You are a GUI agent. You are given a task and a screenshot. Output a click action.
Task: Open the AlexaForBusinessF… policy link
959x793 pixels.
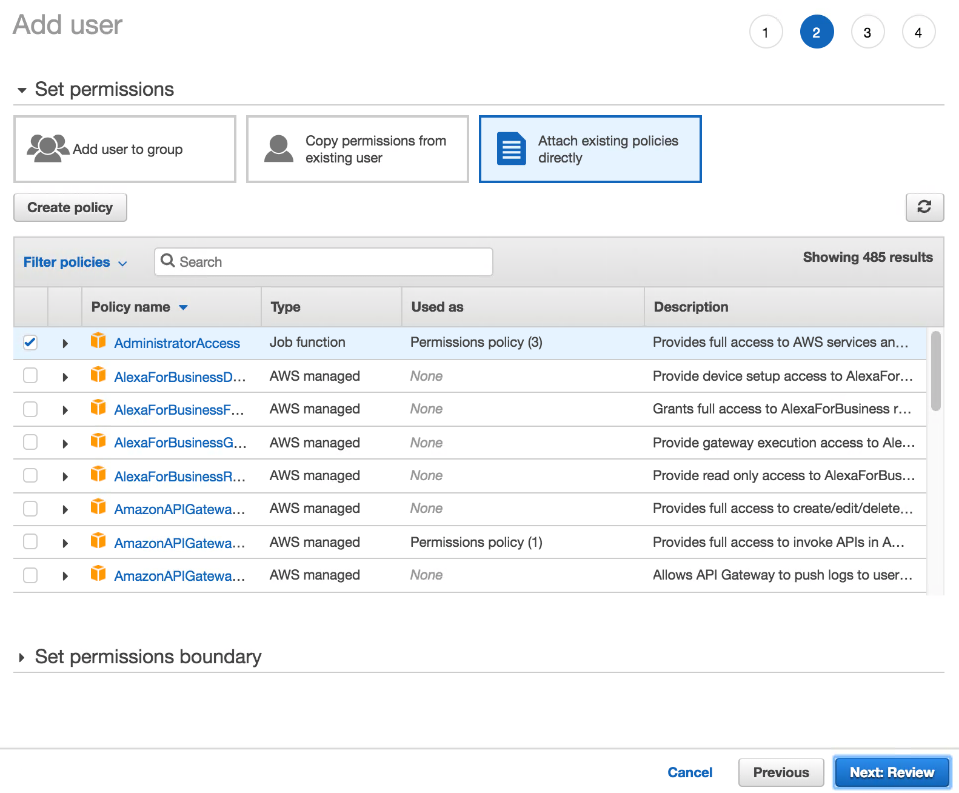(179, 410)
